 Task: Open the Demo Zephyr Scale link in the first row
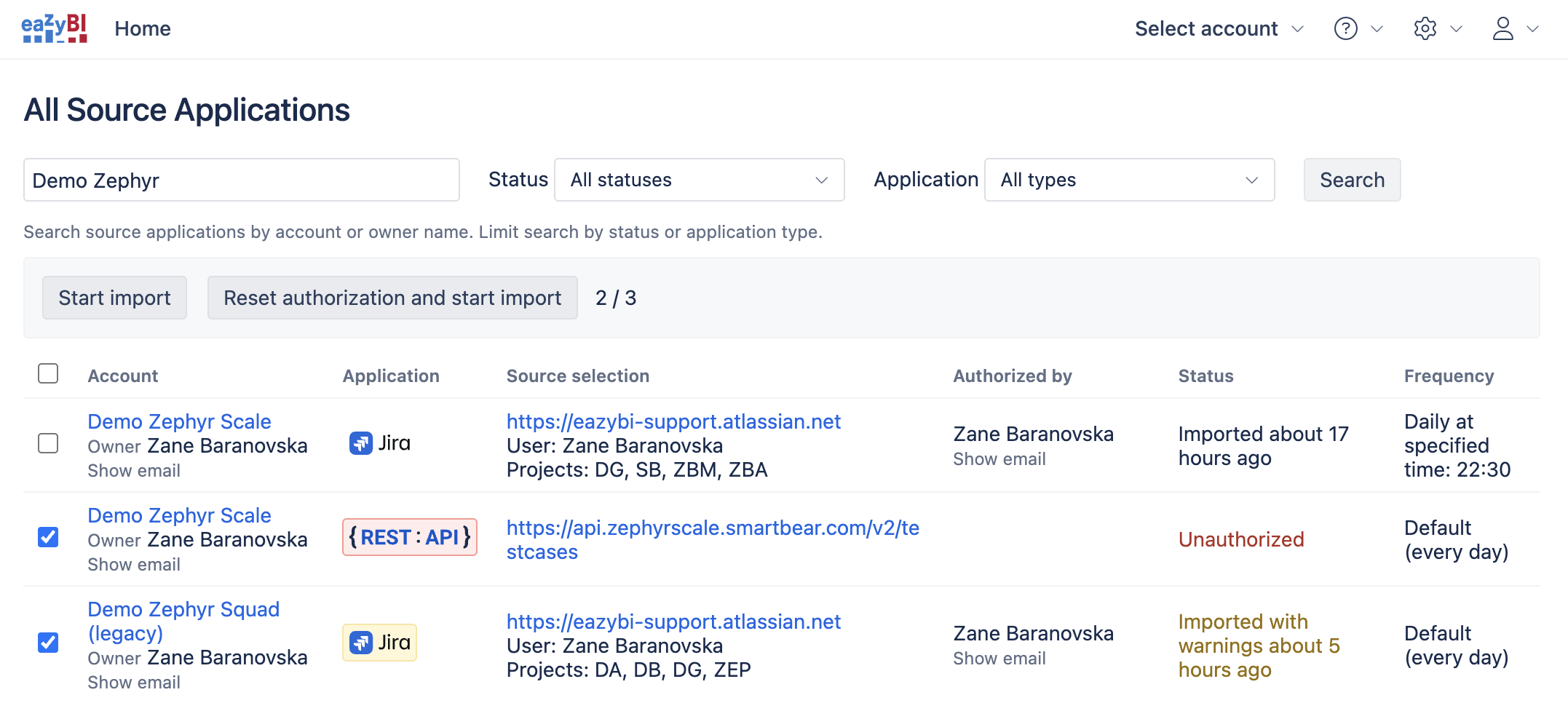(179, 421)
